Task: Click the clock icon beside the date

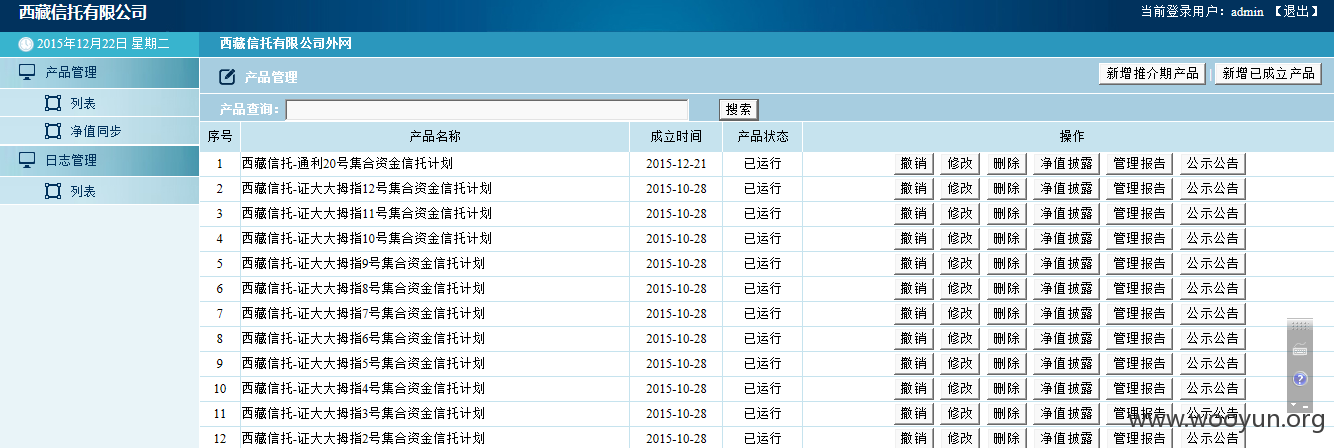Action: [26, 44]
